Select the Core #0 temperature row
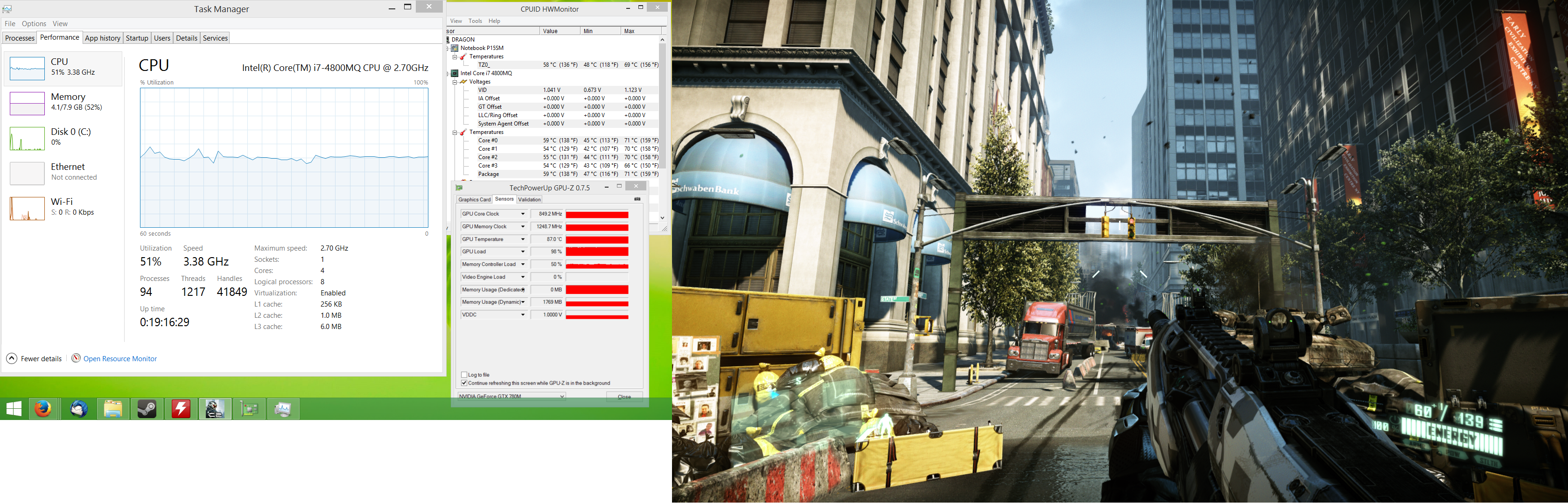The image size is (1568, 504). (x=567, y=140)
